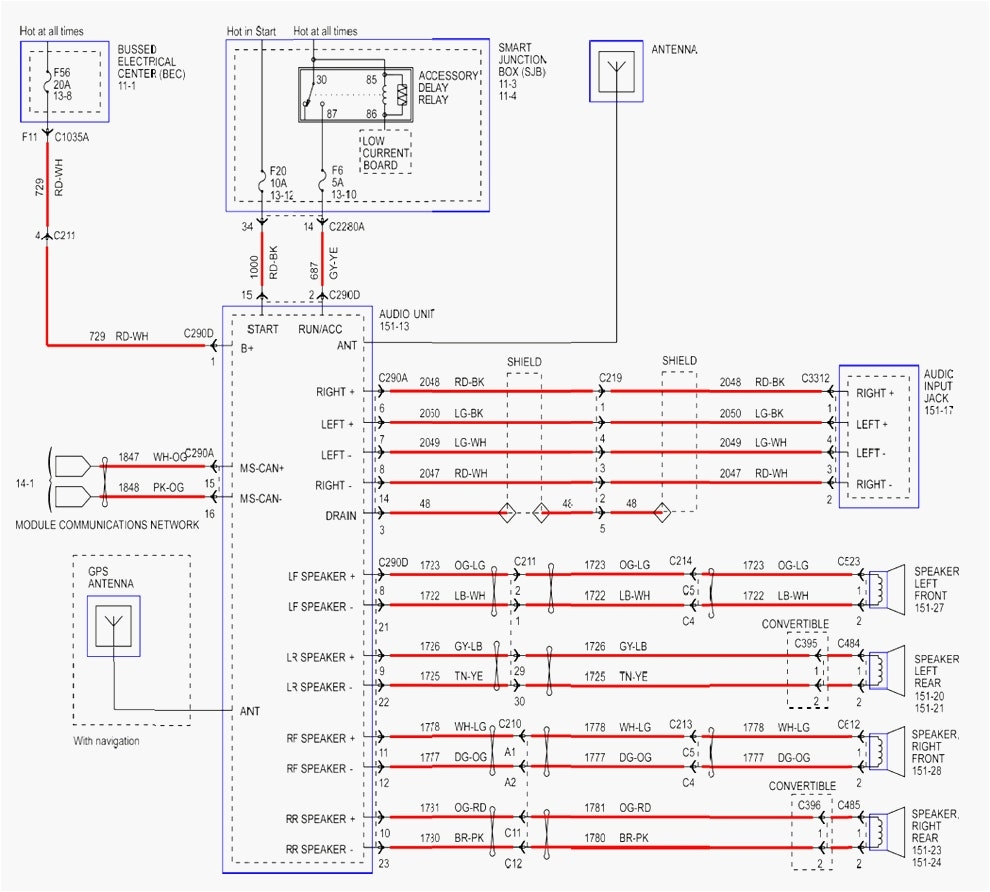Select the Module Communications Network label
Screen dimensions: 990x892
coord(107,521)
